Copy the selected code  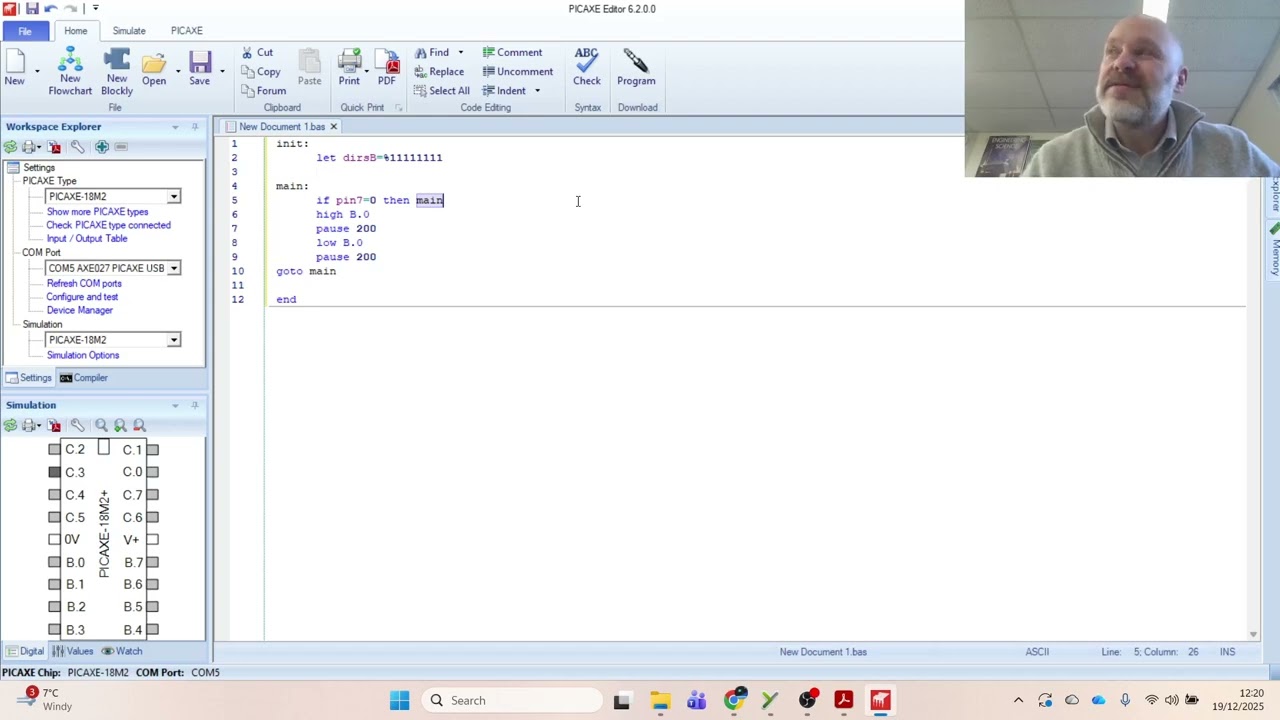click(260, 71)
